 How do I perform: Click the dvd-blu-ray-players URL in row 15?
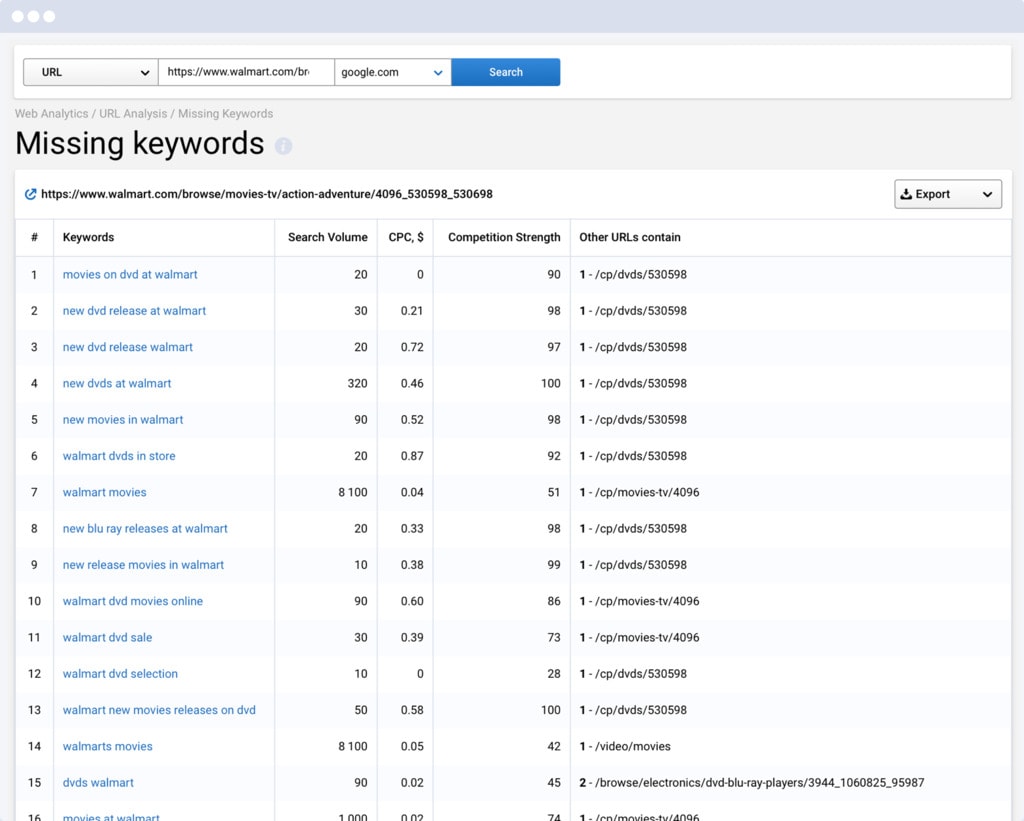coord(760,782)
